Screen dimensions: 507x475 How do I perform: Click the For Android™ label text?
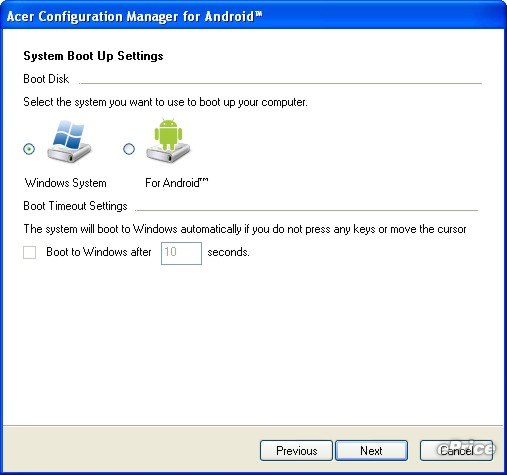[x=177, y=183]
